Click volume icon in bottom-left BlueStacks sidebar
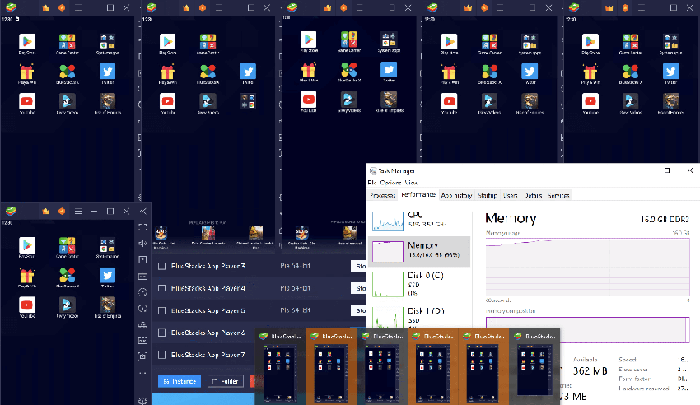This screenshot has height=405, width=700. 142,243
